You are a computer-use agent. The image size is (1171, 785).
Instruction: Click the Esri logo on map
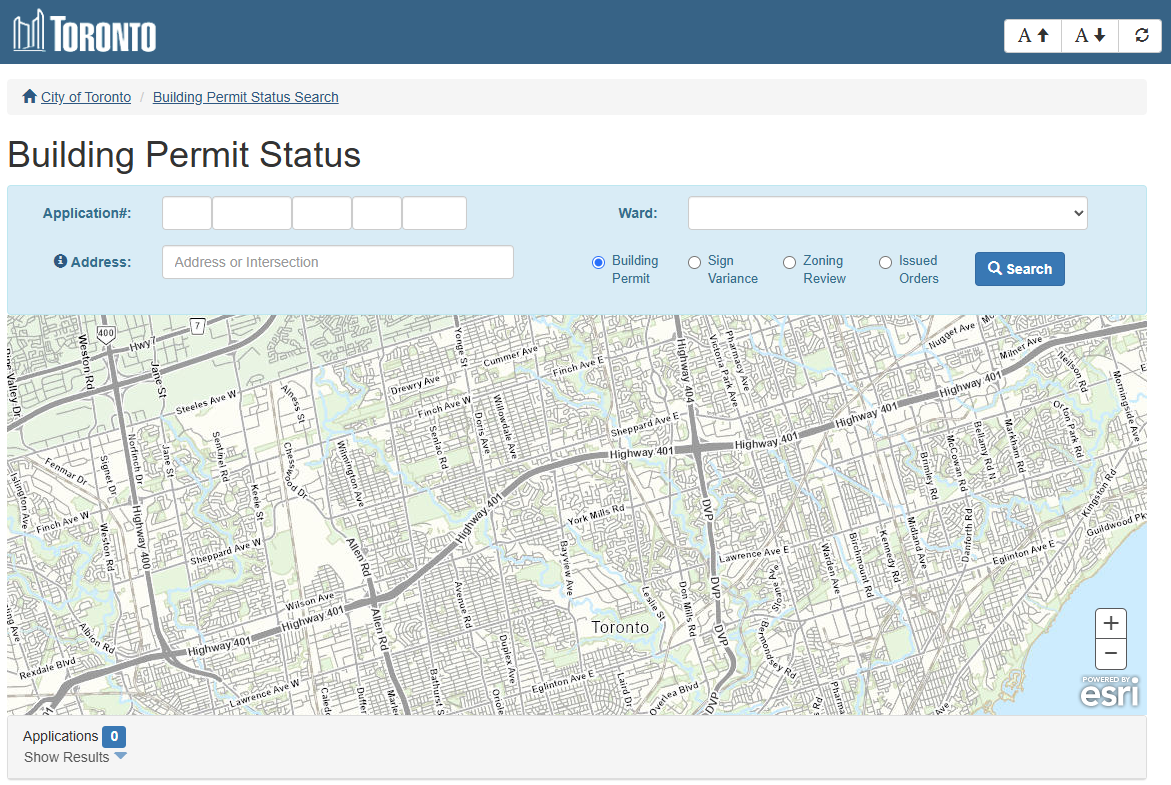point(1109,691)
